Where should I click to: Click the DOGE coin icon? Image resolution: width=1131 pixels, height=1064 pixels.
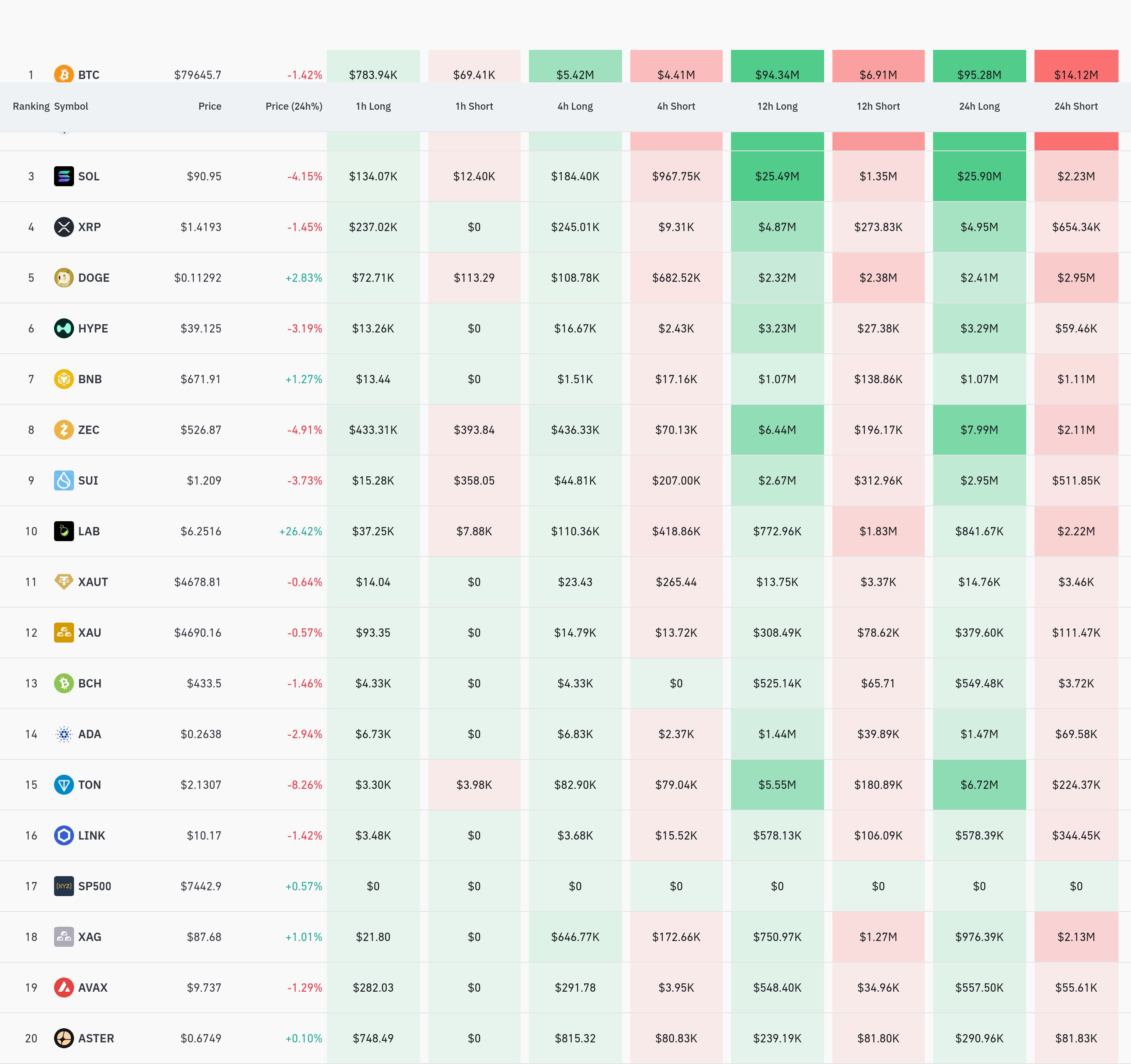64,278
